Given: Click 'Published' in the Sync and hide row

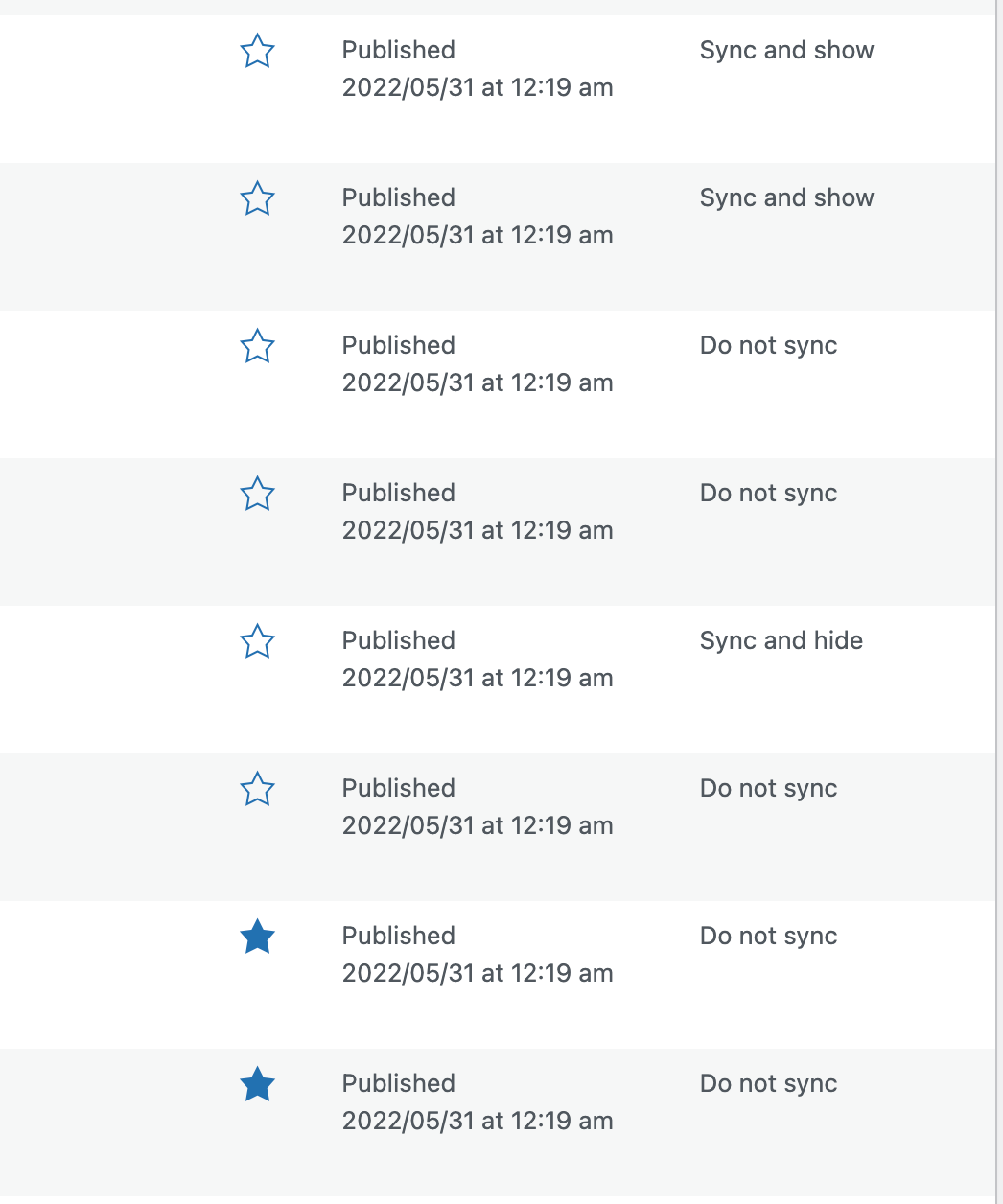Looking at the screenshot, I should click(399, 640).
